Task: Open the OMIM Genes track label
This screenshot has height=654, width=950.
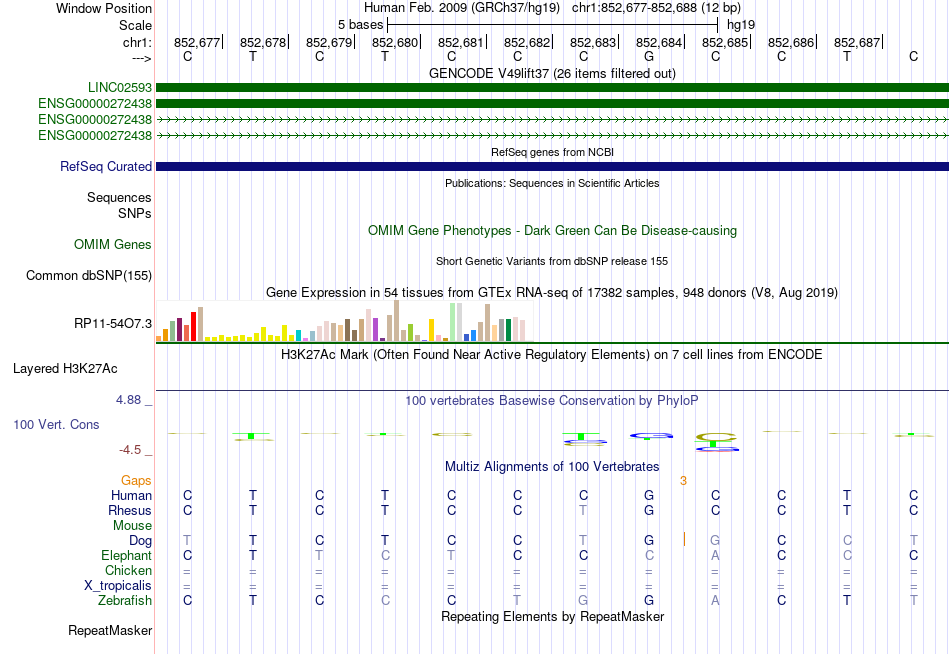Action: tap(112, 245)
